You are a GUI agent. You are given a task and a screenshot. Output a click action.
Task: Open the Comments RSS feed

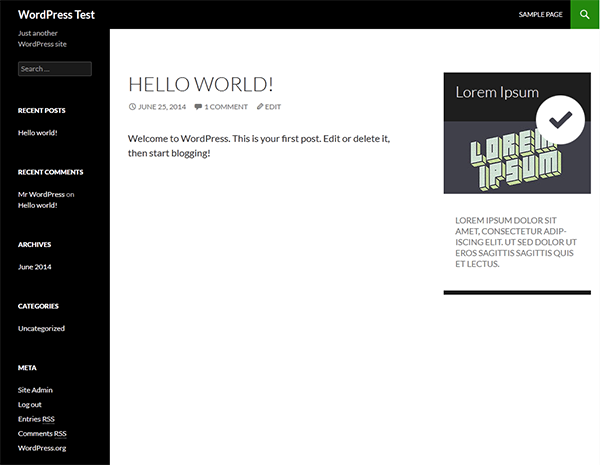[x=42, y=434]
